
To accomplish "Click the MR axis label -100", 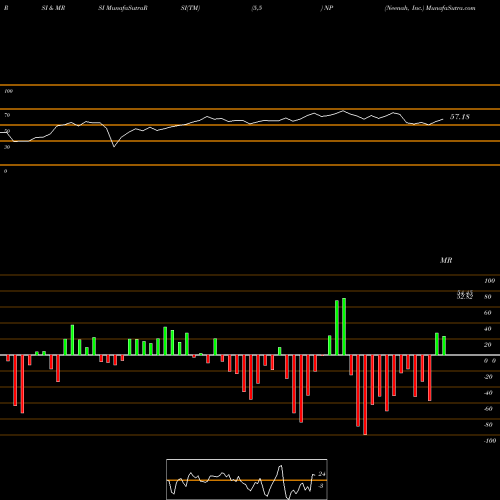I will [490, 441].
